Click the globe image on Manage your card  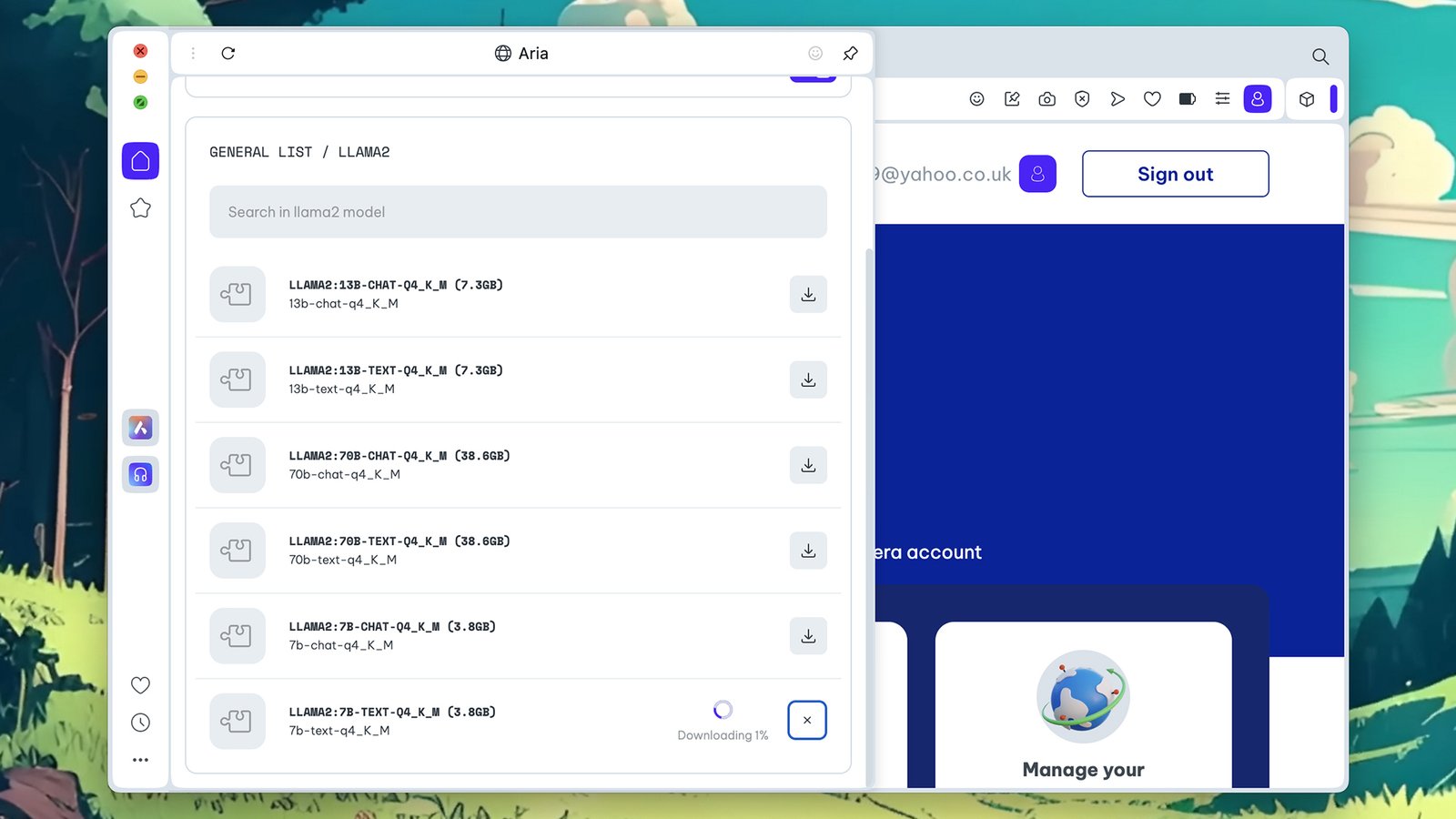(1083, 696)
